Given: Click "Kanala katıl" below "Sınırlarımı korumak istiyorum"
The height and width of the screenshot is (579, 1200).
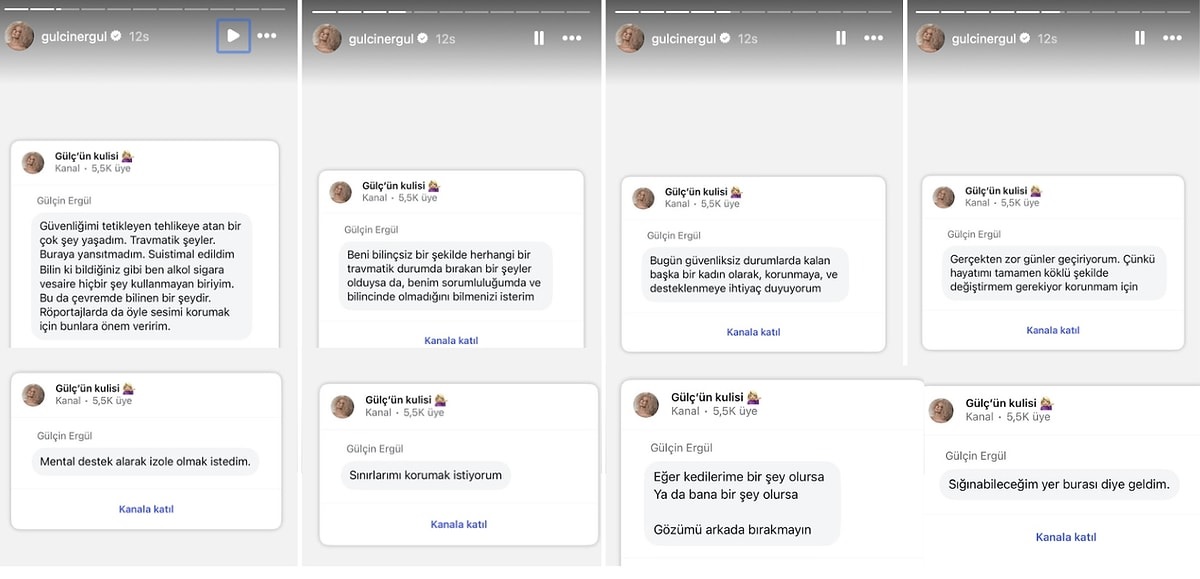Looking at the screenshot, I should click(x=458, y=524).
